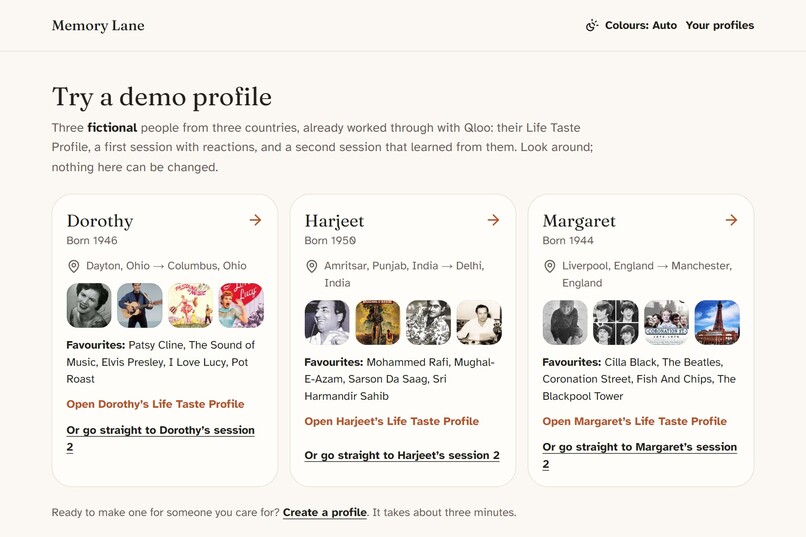This screenshot has height=537, width=806.
Task: Click the I Love Lucy thumbnail
Action: (241, 305)
